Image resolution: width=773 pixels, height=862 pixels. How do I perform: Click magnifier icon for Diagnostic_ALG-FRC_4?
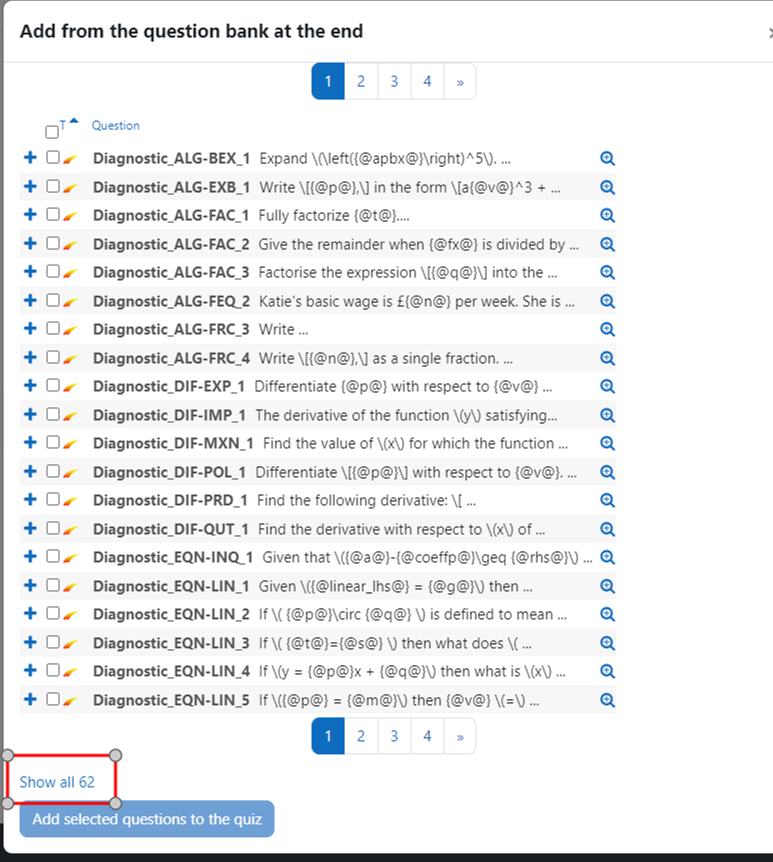pyautogui.click(x=607, y=358)
